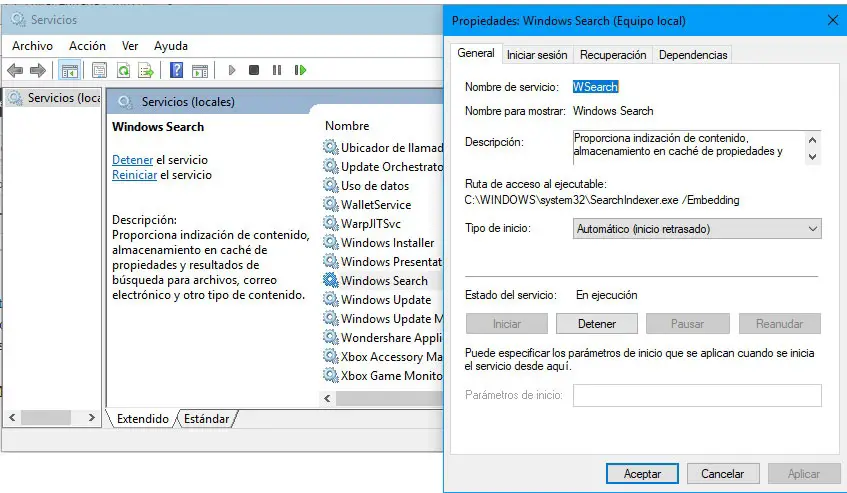Select the Windows Update M service row
Image resolution: width=847 pixels, height=493 pixels.
point(383,319)
